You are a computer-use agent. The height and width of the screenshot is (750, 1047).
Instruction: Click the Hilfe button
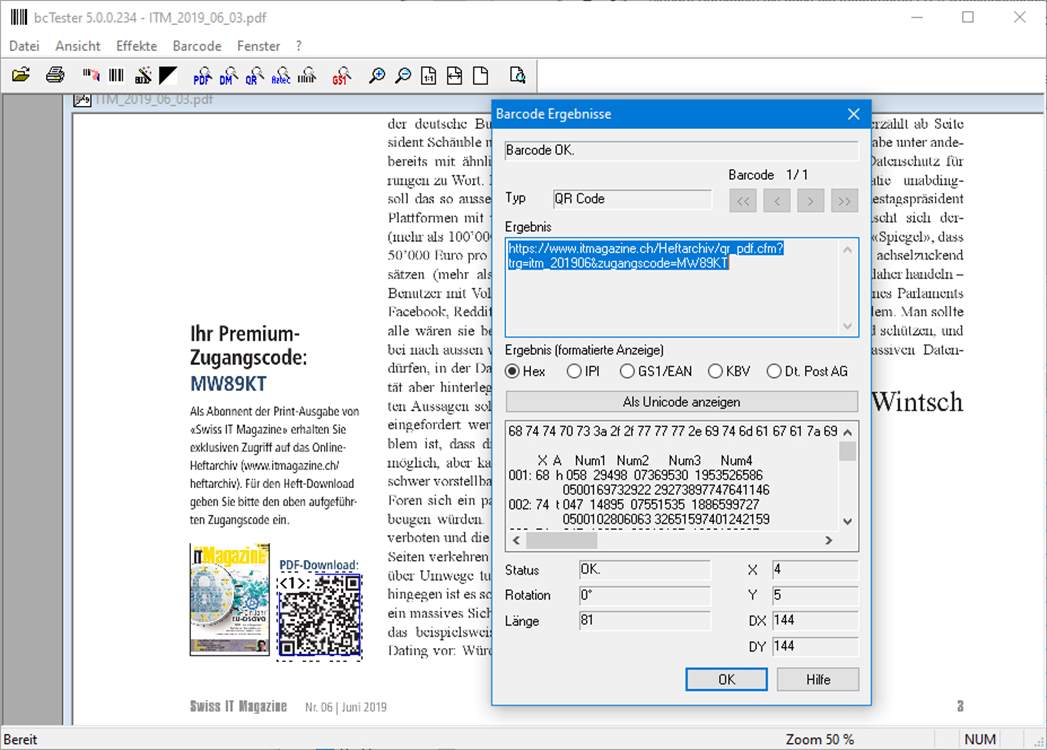coord(818,679)
